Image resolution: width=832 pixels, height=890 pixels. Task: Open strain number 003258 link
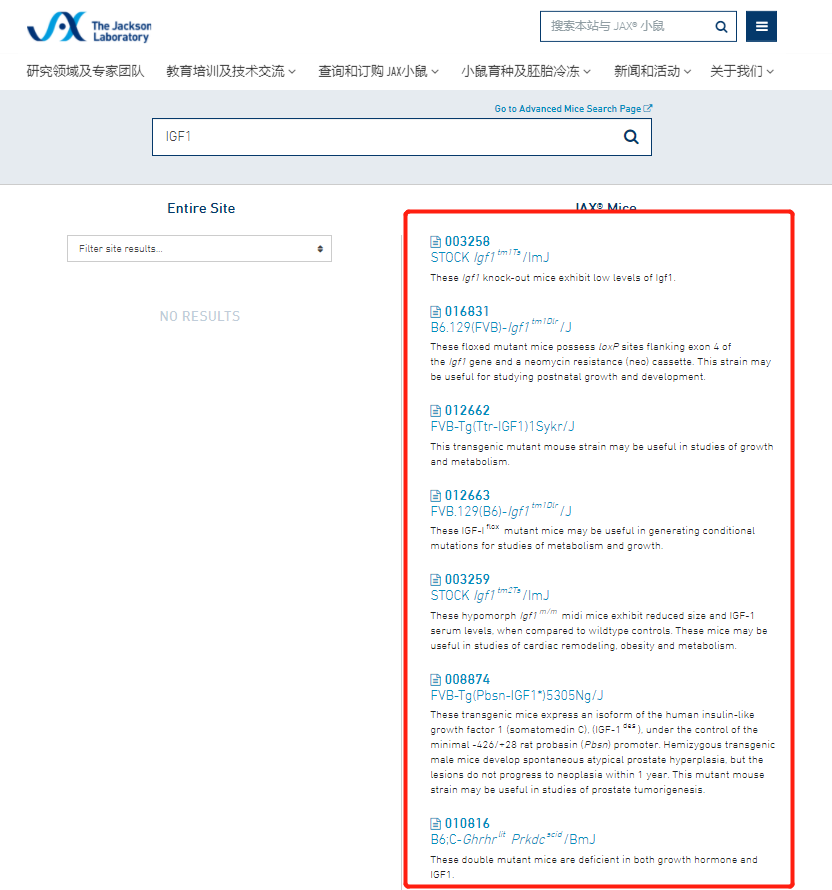point(467,242)
